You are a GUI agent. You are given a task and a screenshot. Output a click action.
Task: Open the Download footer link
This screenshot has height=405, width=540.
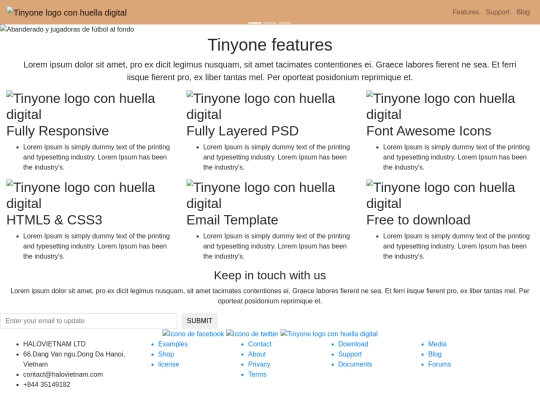pos(353,344)
